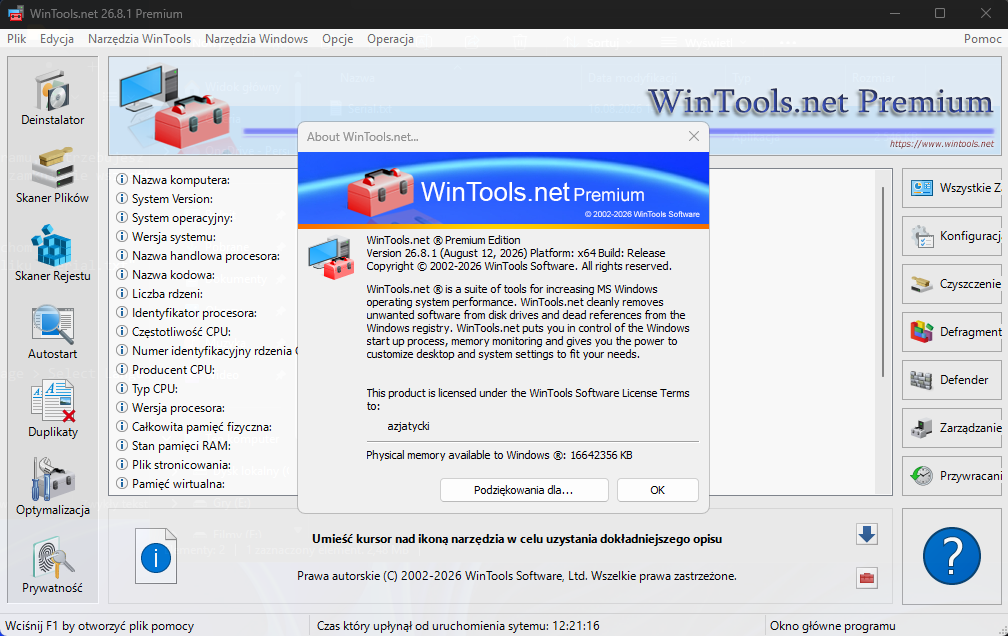
Task: Click the blue info document icon
Action: point(156,556)
